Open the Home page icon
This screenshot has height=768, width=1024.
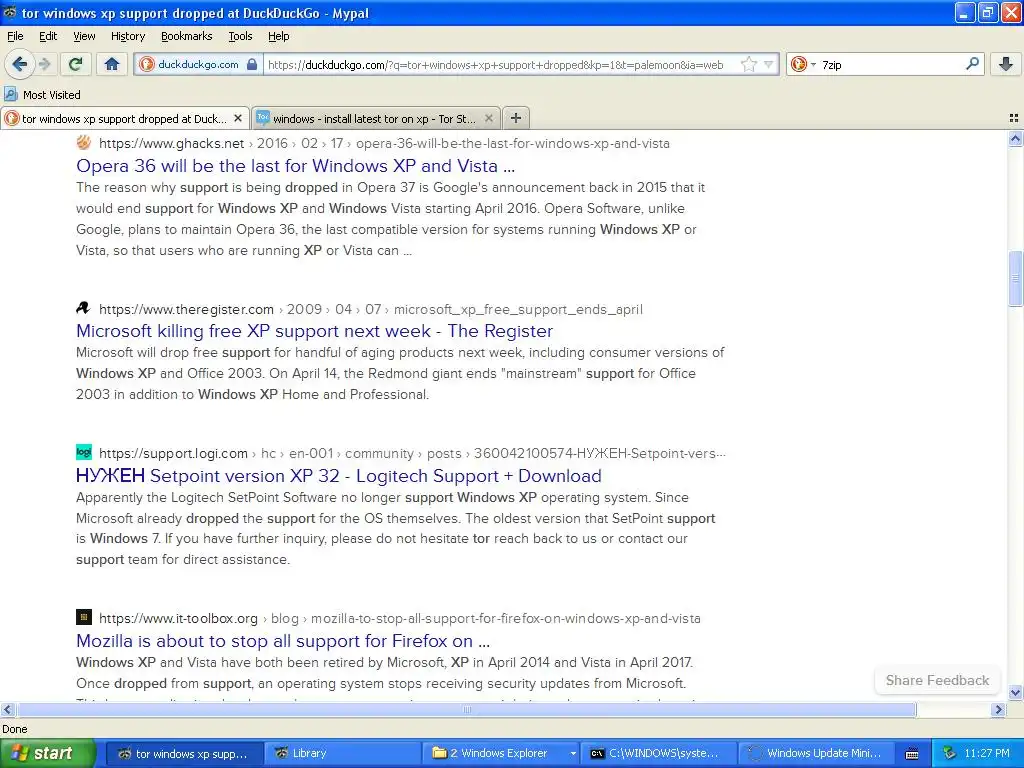112,64
